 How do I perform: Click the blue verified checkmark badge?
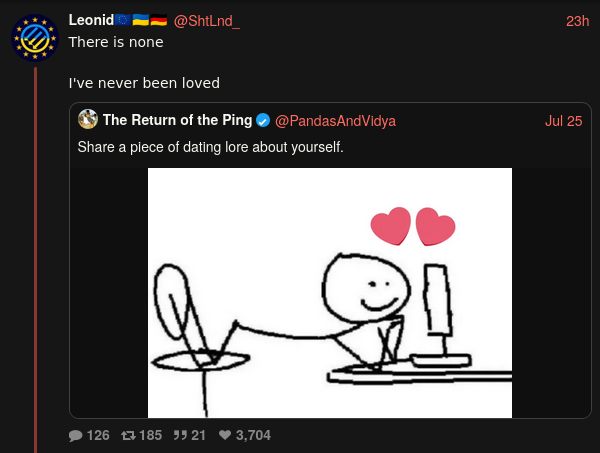(263, 121)
